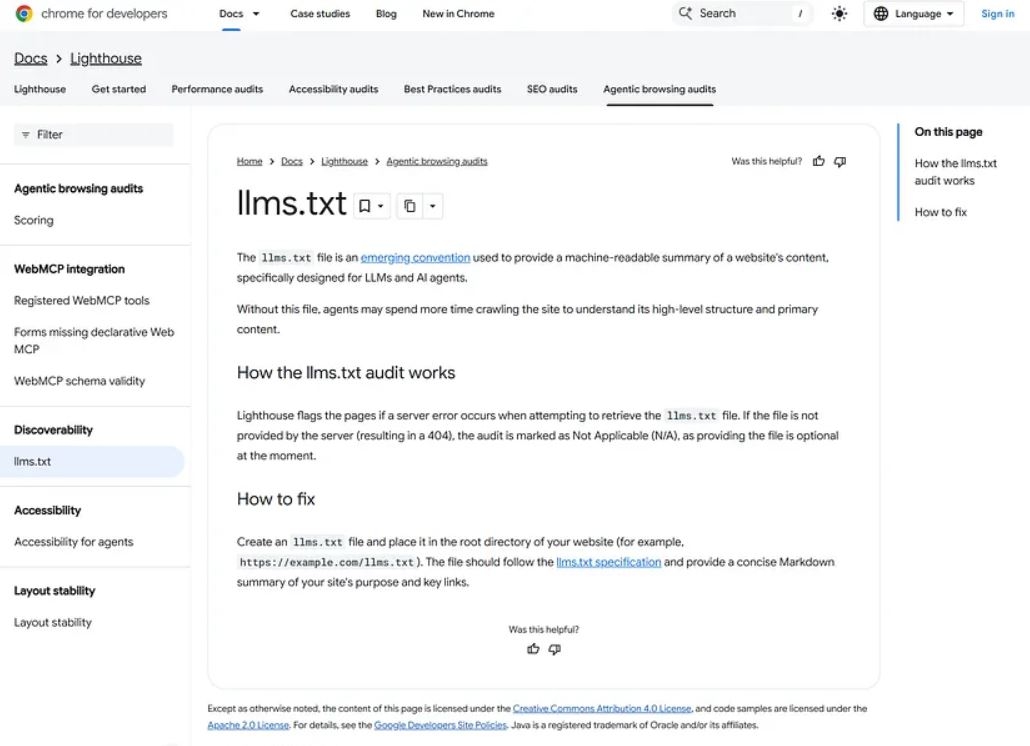The image size is (1030, 746).
Task: Jump to How to fix section
Action: (941, 212)
